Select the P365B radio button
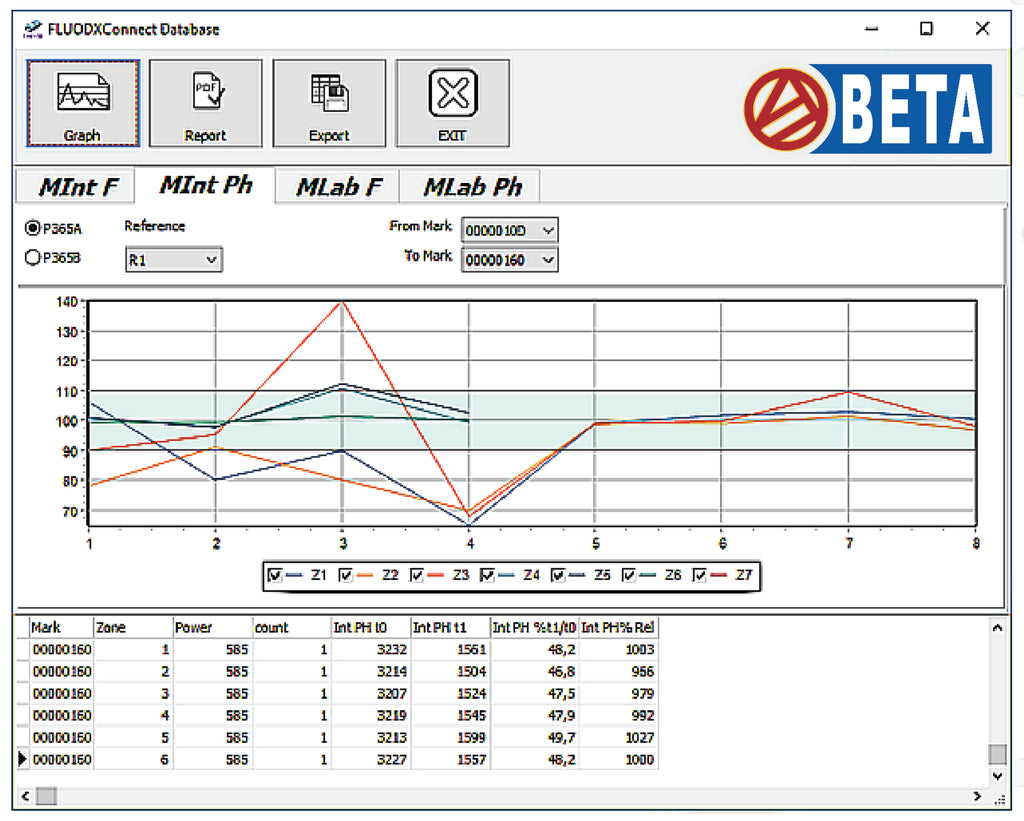This screenshot has width=1024, height=821. (33, 258)
